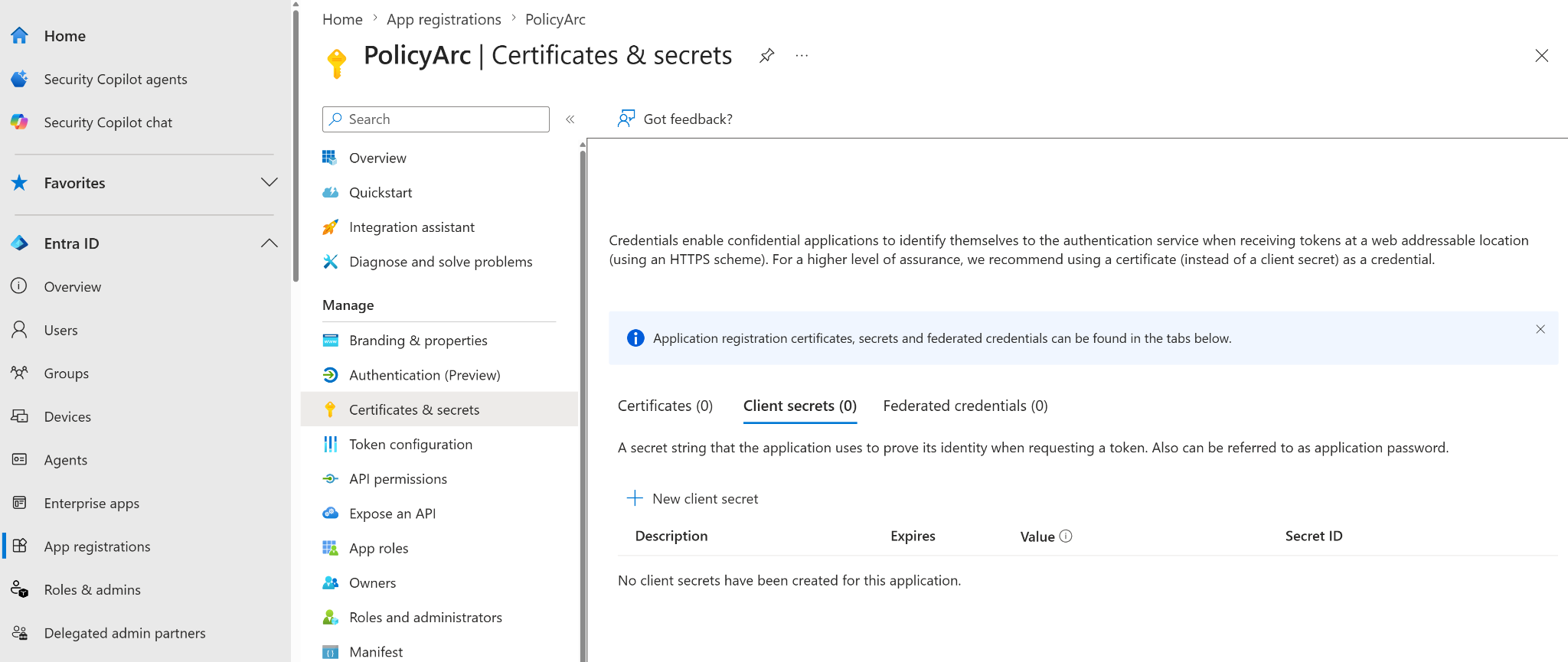Image resolution: width=1568 pixels, height=662 pixels.
Task: Click the Secret ID column header
Action: (1314, 536)
